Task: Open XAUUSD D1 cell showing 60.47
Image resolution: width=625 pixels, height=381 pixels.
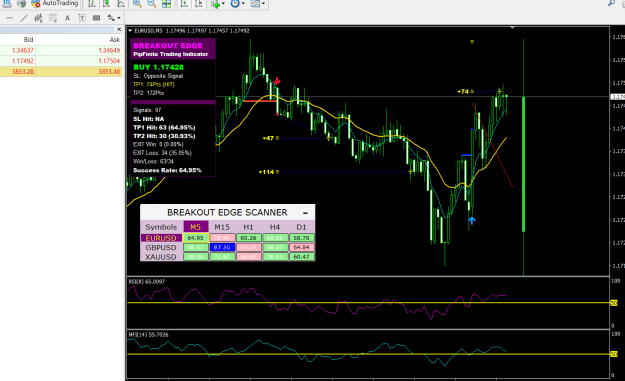Action: pos(301,257)
